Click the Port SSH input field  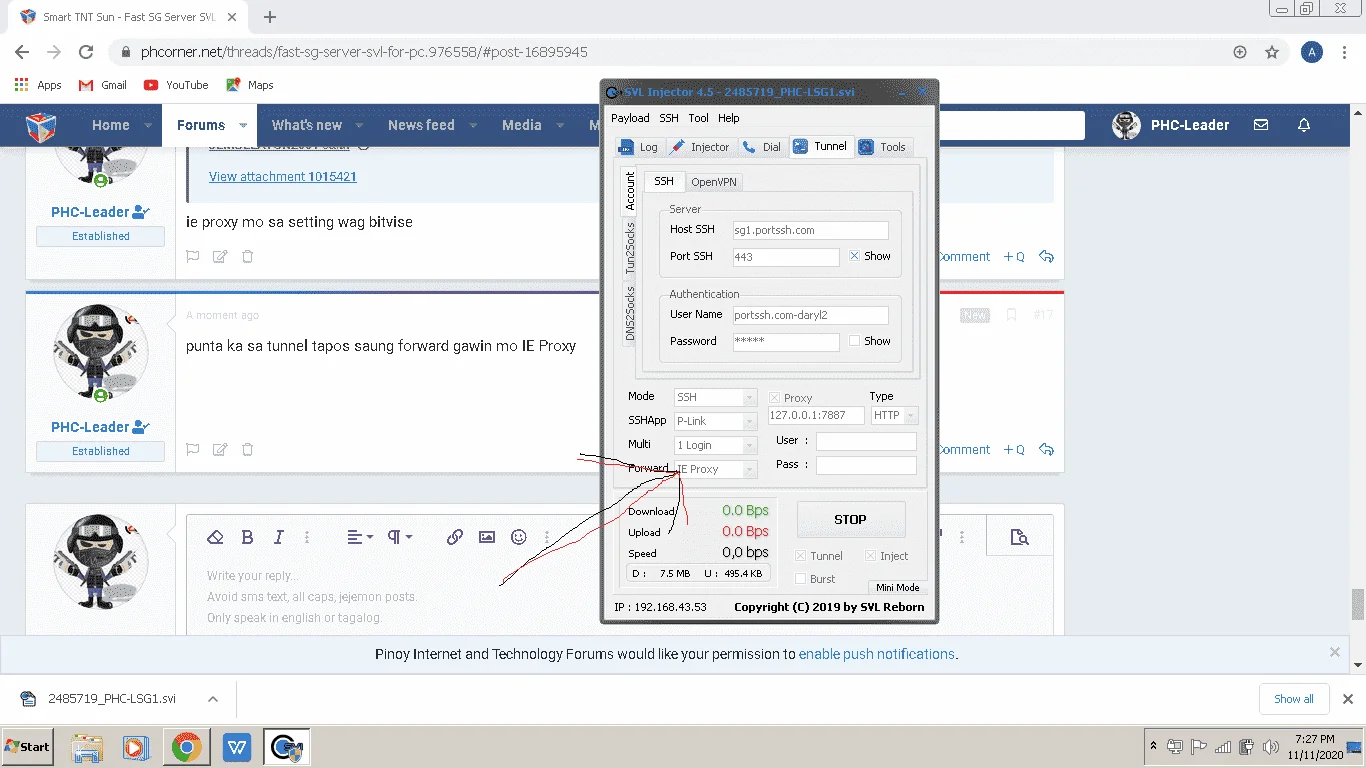click(x=785, y=257)
